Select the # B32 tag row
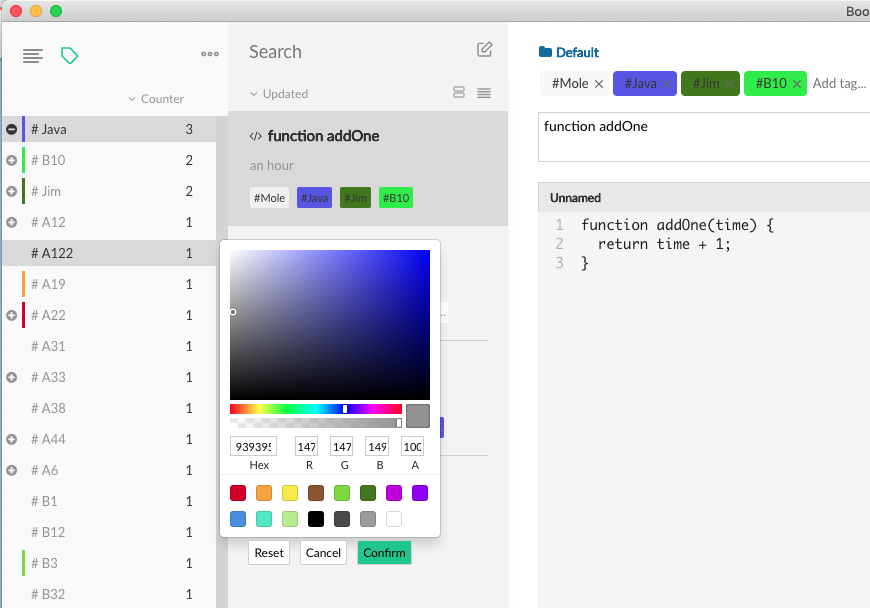 (x=109, y=595)
